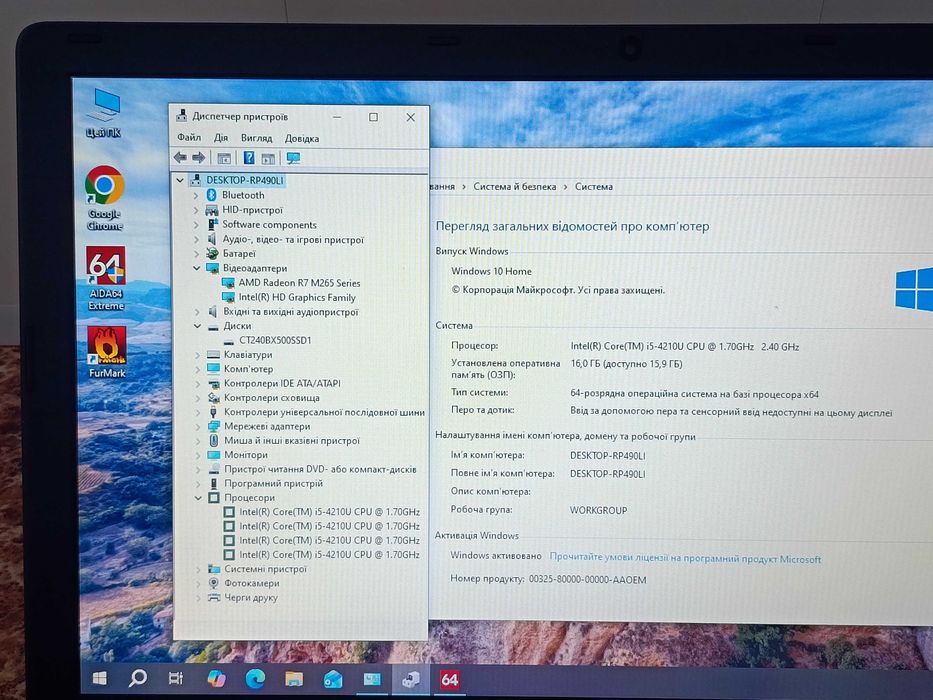Open Outlook mail from the taskbar

333,679
